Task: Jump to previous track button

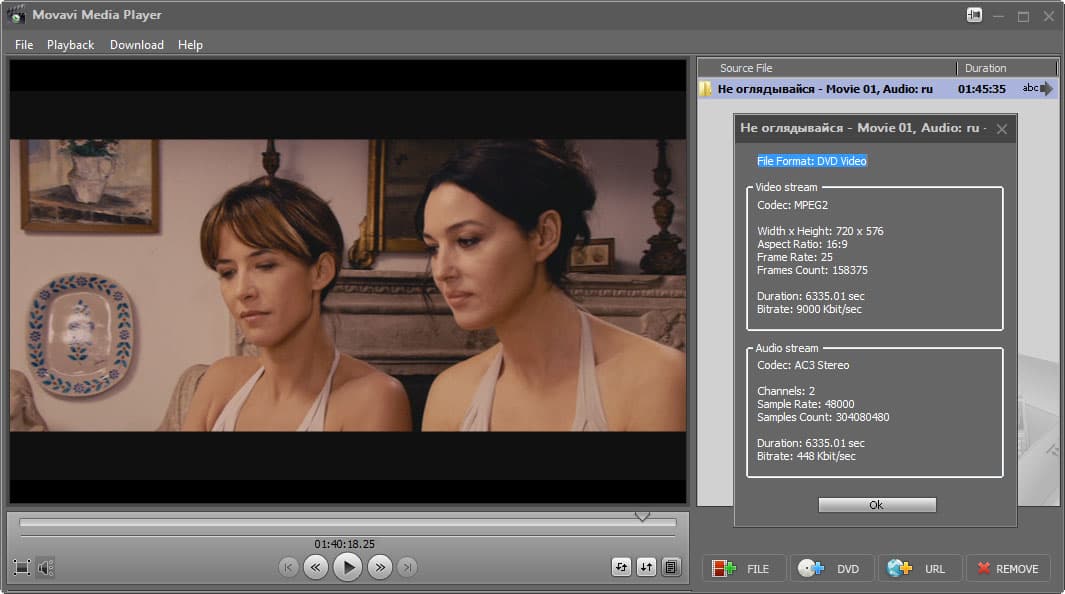Action: click(288, 568)
